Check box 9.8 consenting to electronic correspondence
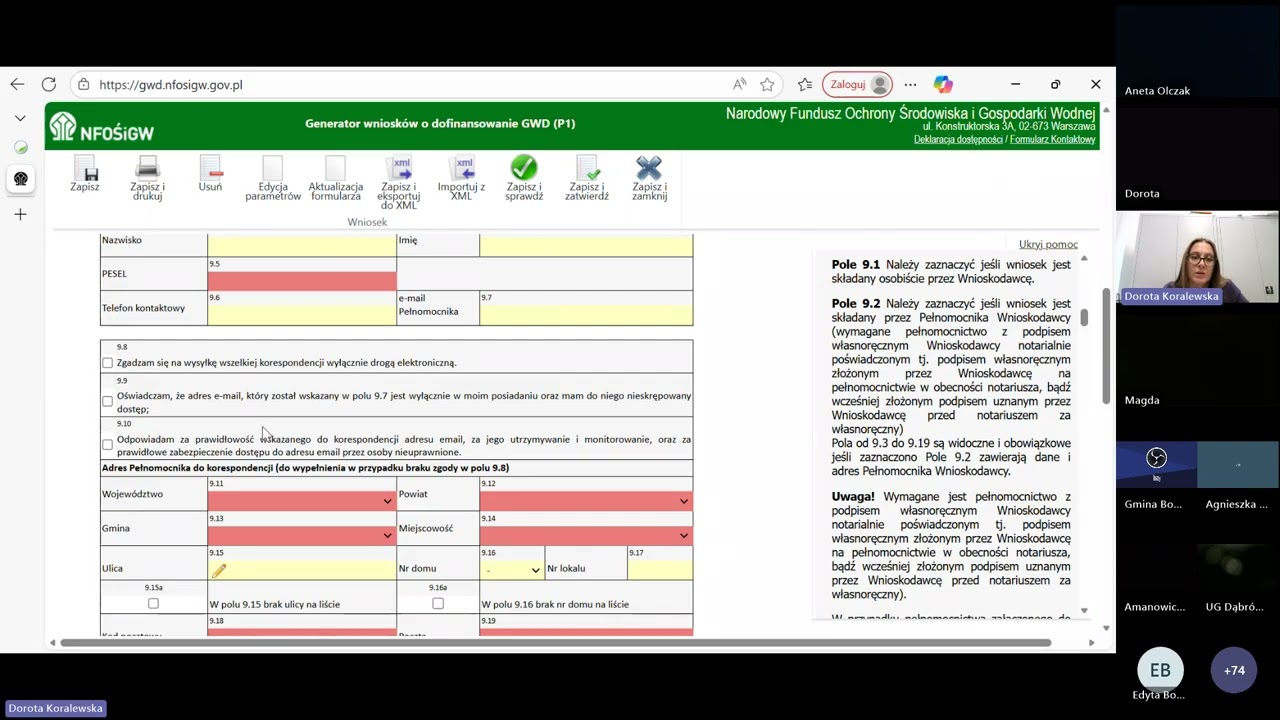The image size is (1280, 720). coord(108,363)
